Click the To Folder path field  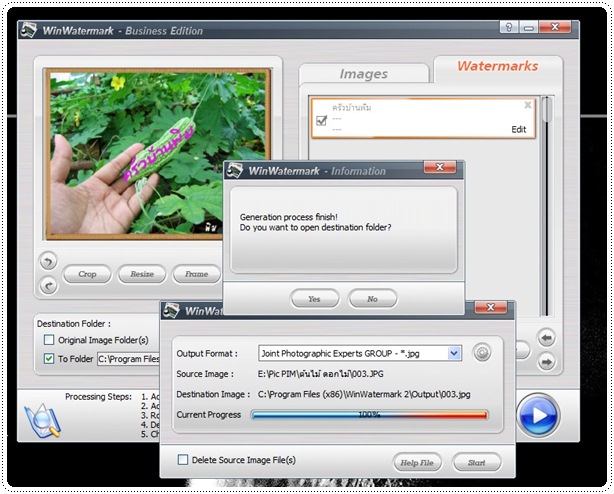point(129,359)
